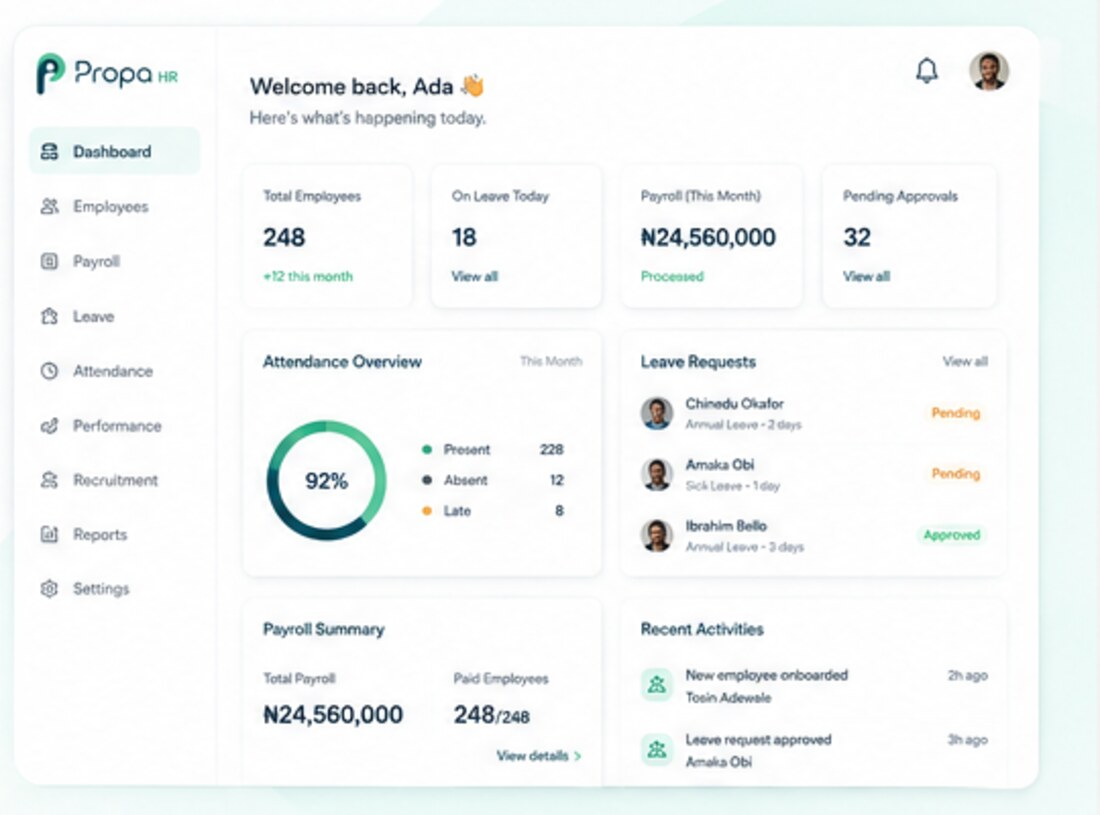Click Approved badge for Ibrahim Bello
The height and width of the screenshot is (815, 1100).
click(x=952, y=534)
